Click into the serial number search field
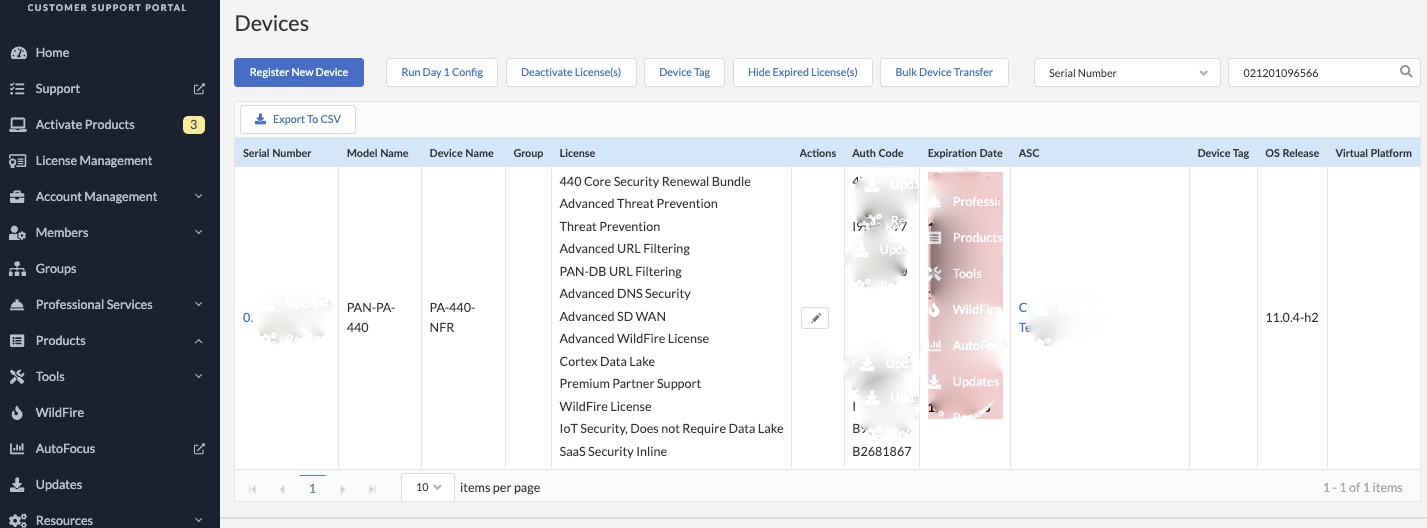This screenshot has height=528, width=1427. click(1310, 73)
